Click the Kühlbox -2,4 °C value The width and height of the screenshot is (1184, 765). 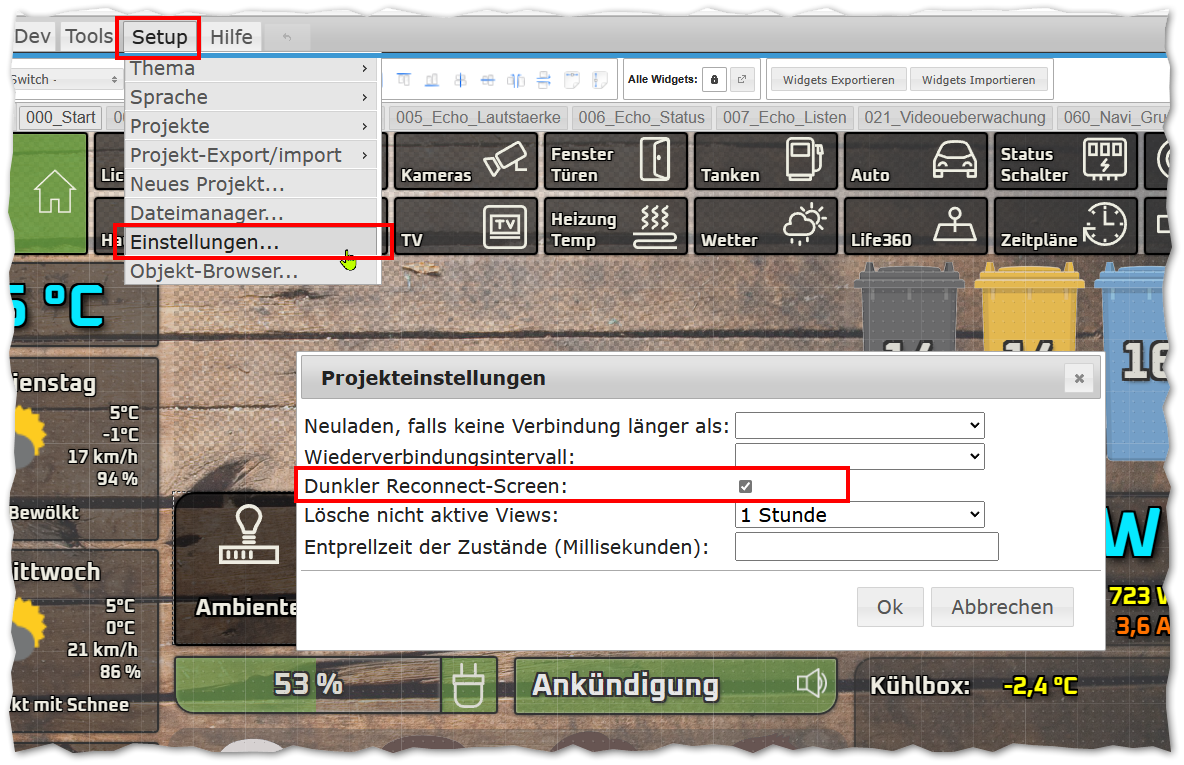pos(1040,686)
